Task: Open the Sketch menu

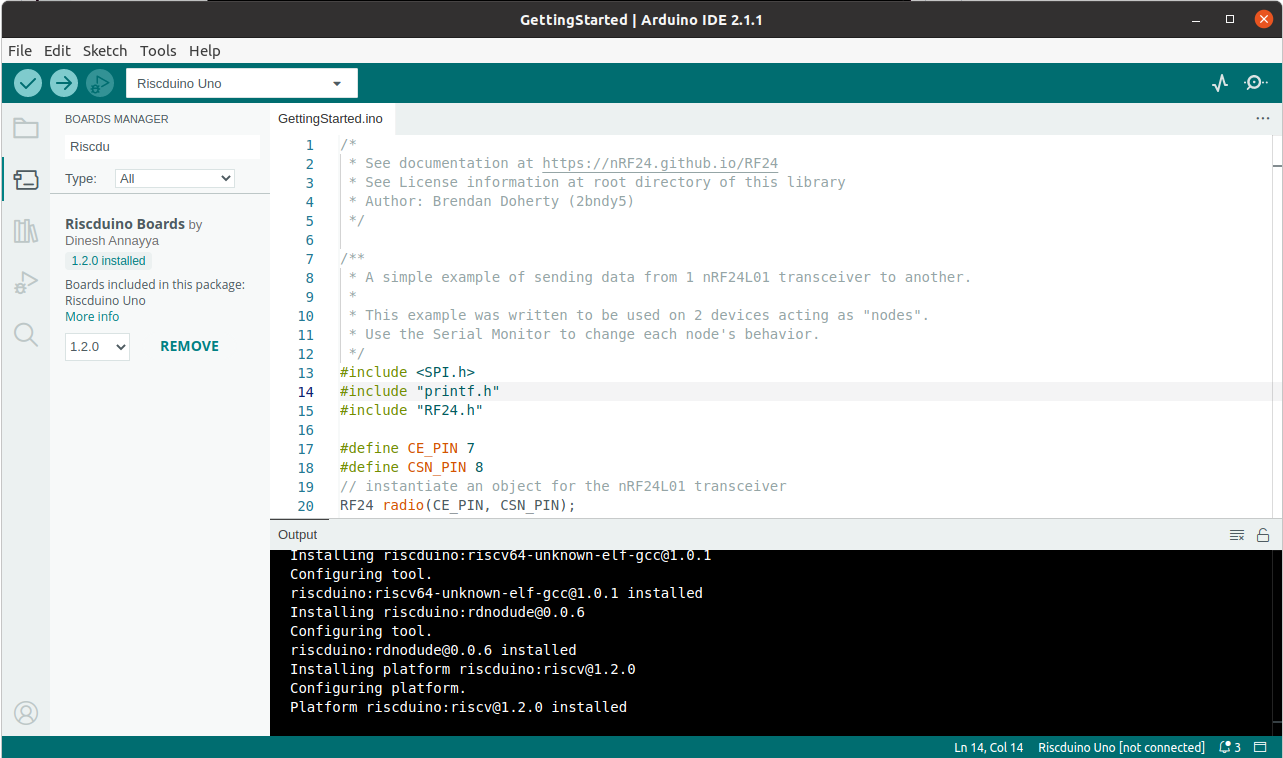Action: (x=105, y=50)
